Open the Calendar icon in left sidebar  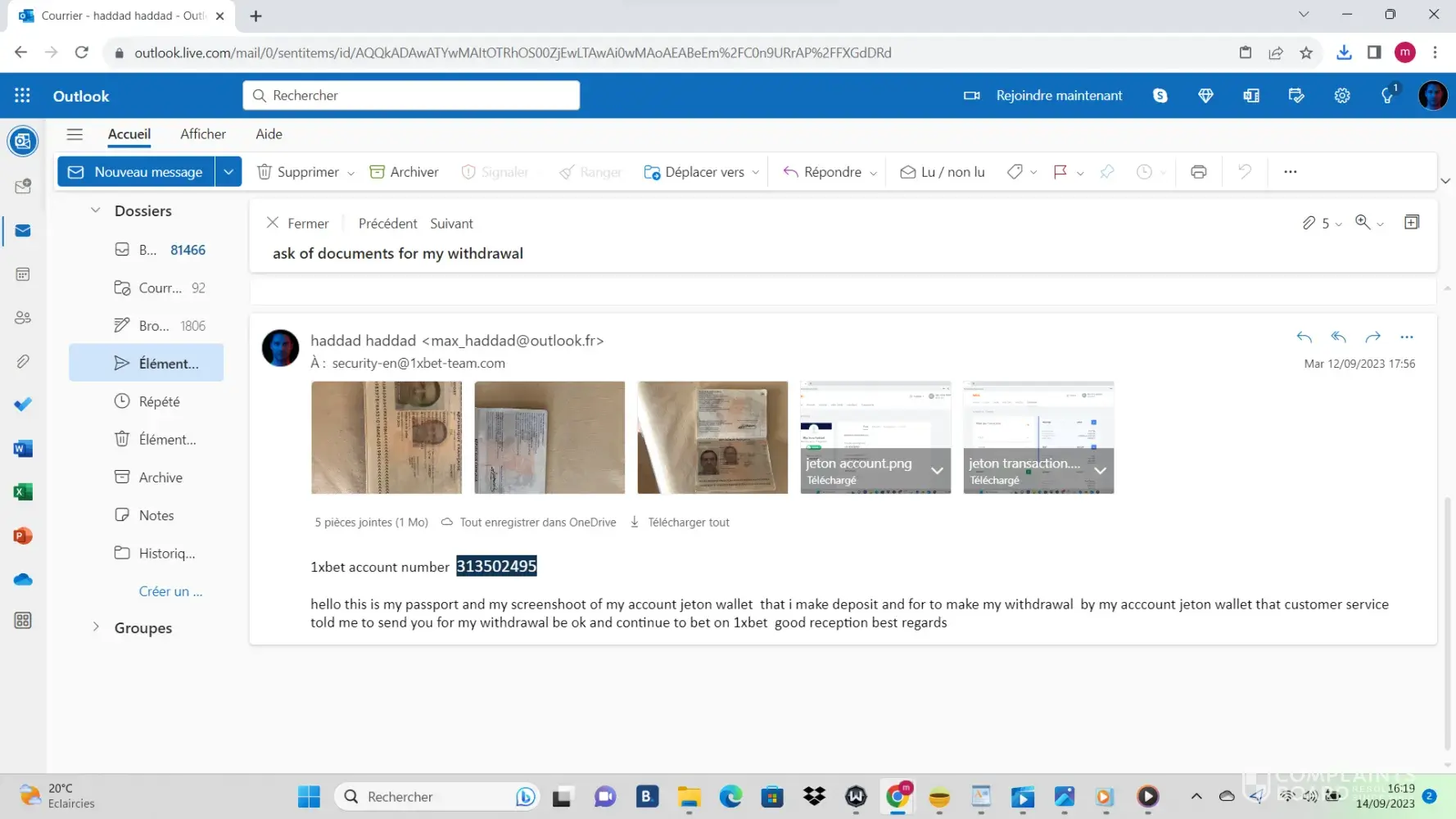pyautogui.click(x=23, y=274)
